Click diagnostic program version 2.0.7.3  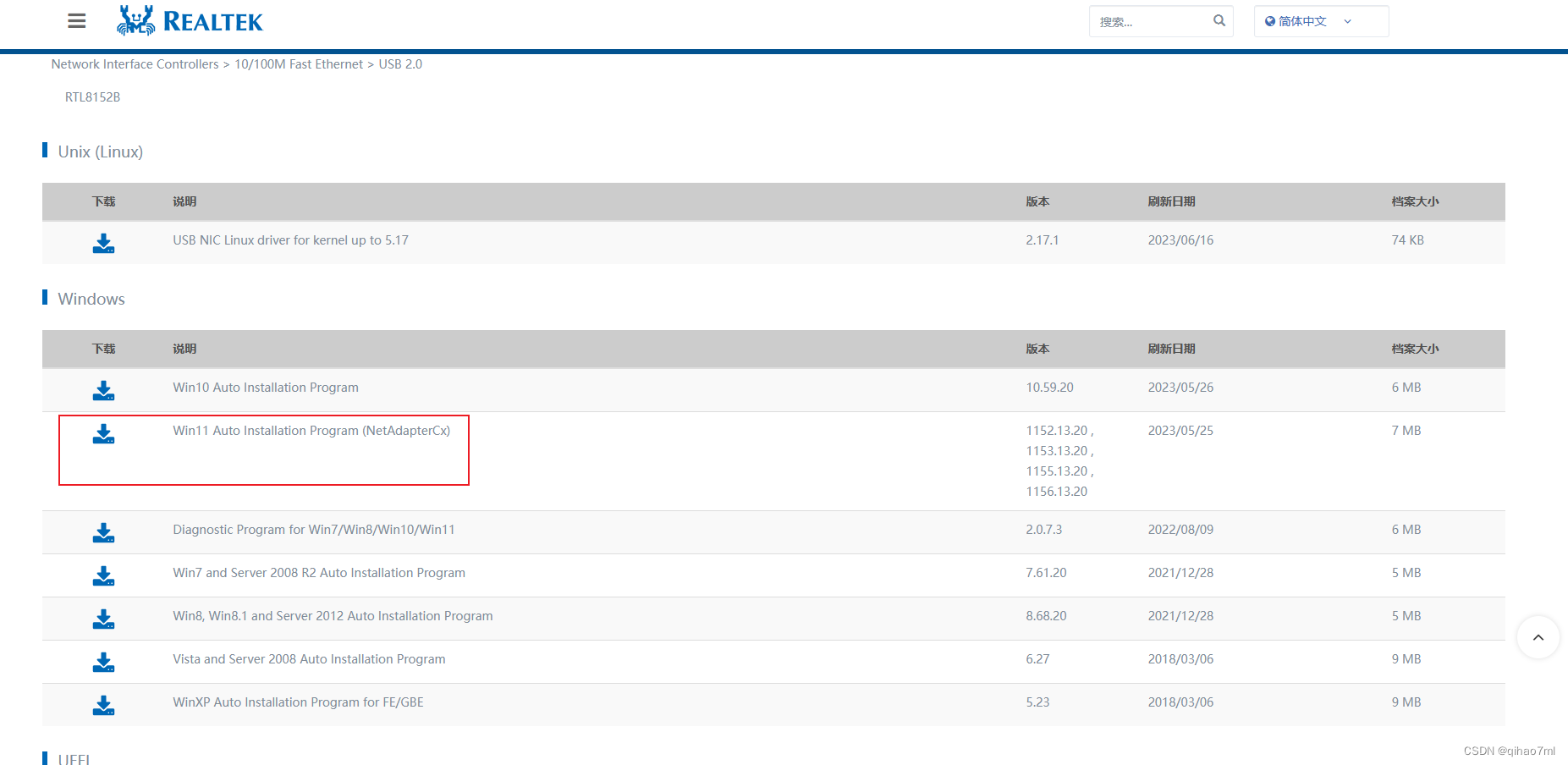(x=1043, y=530)
